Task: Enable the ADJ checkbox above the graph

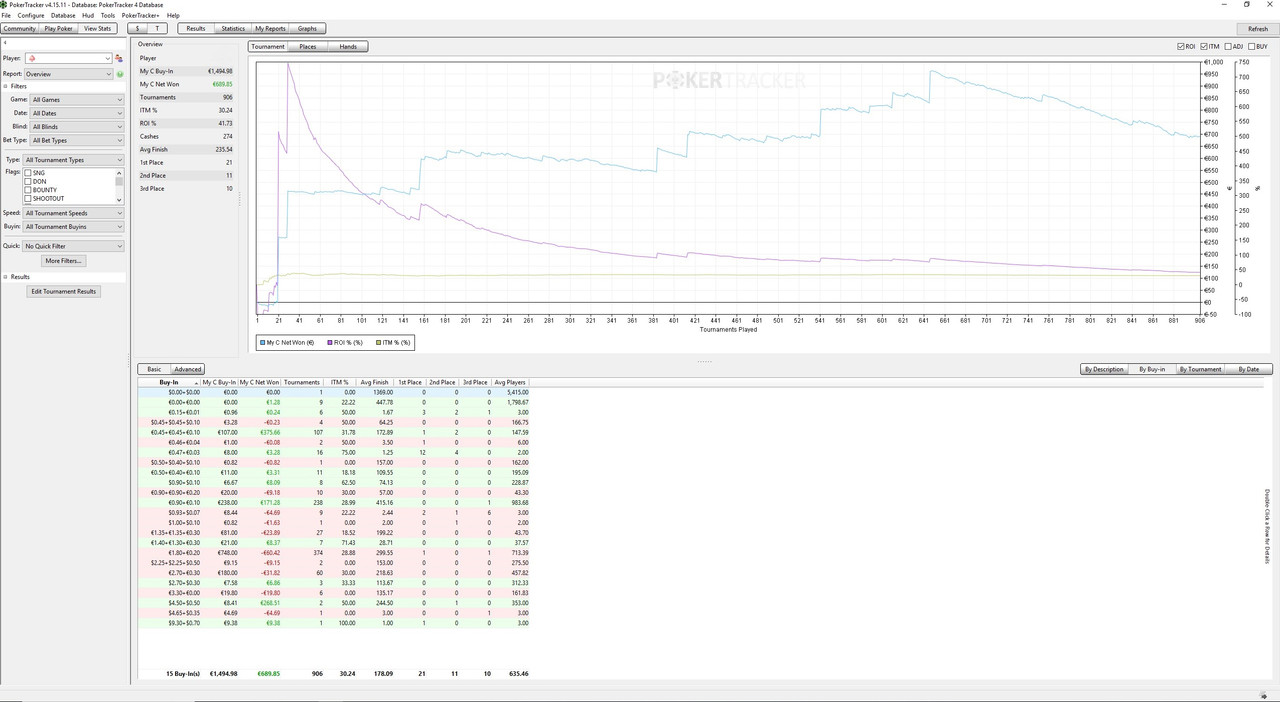Action: click(1227, 46)
